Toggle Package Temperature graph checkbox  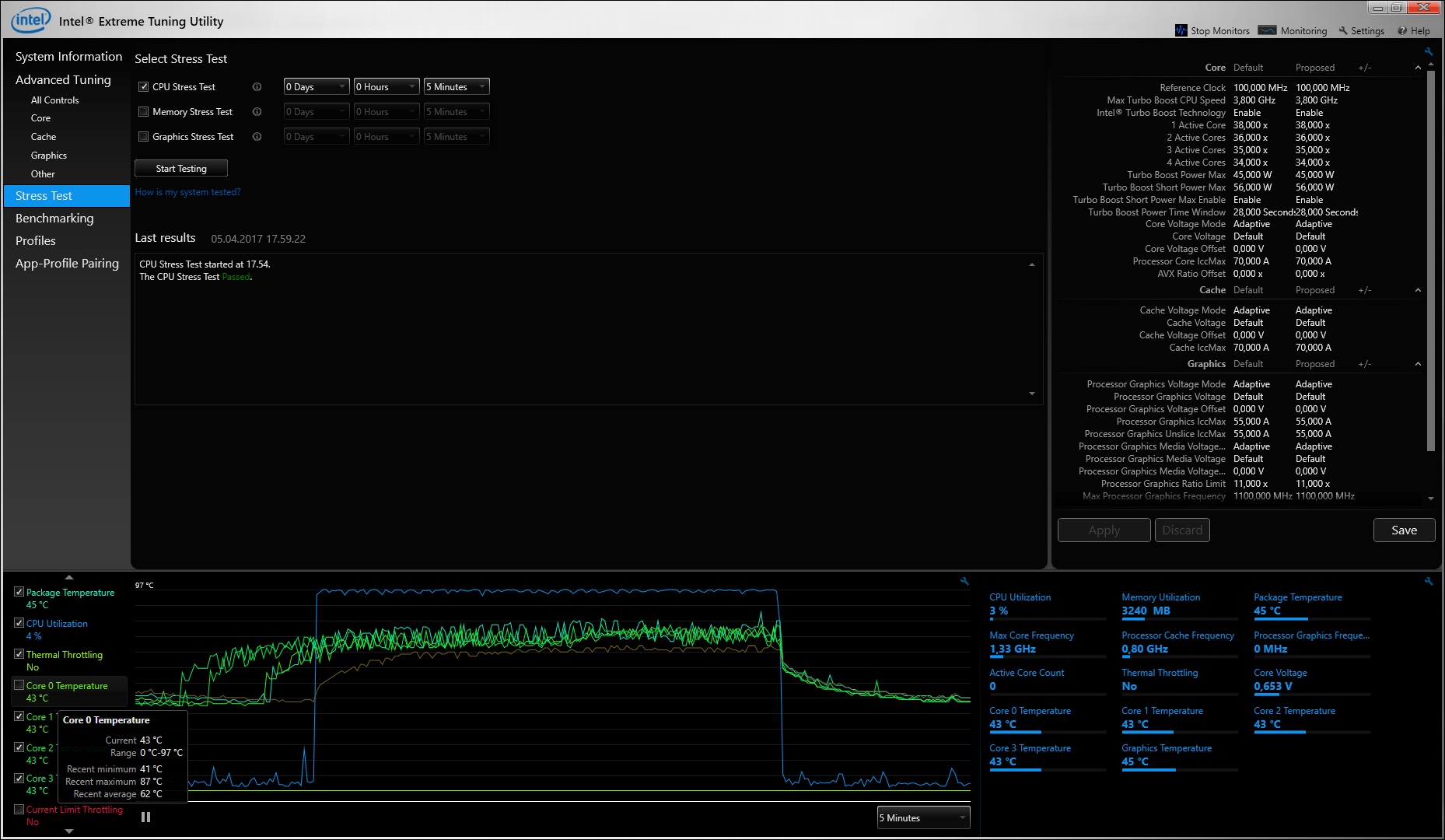point(19,592)
